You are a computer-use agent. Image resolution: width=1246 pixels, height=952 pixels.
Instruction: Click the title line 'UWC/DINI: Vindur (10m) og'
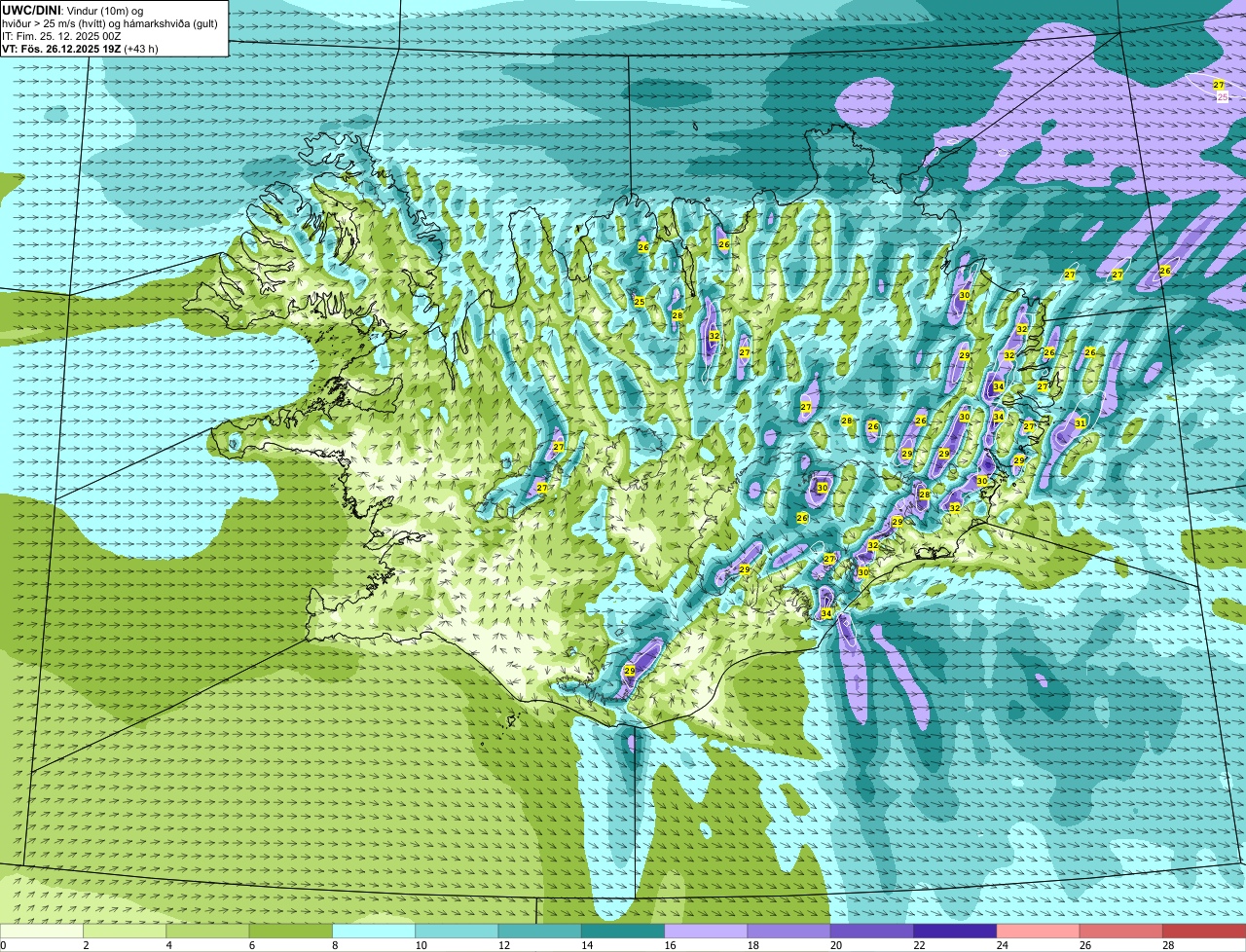coord(73,10)
